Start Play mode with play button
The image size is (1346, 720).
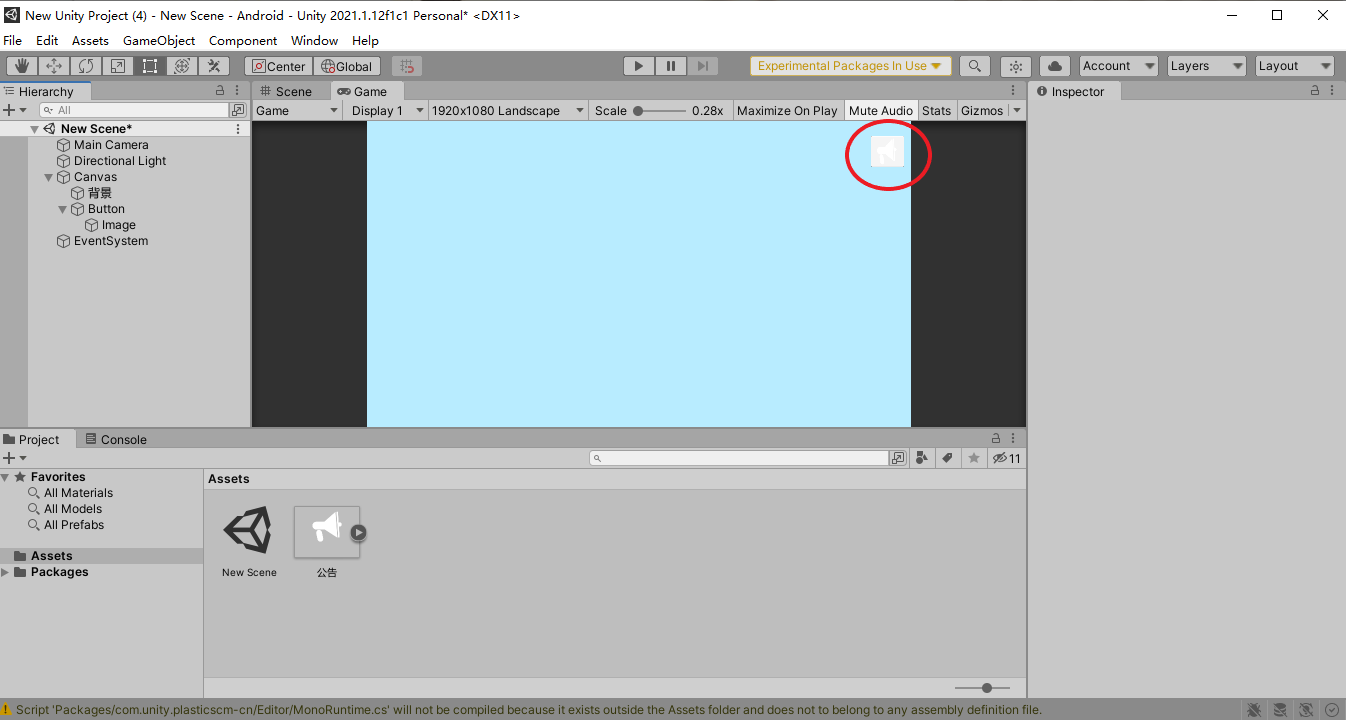pyautogui.click(x=638, y=66)
